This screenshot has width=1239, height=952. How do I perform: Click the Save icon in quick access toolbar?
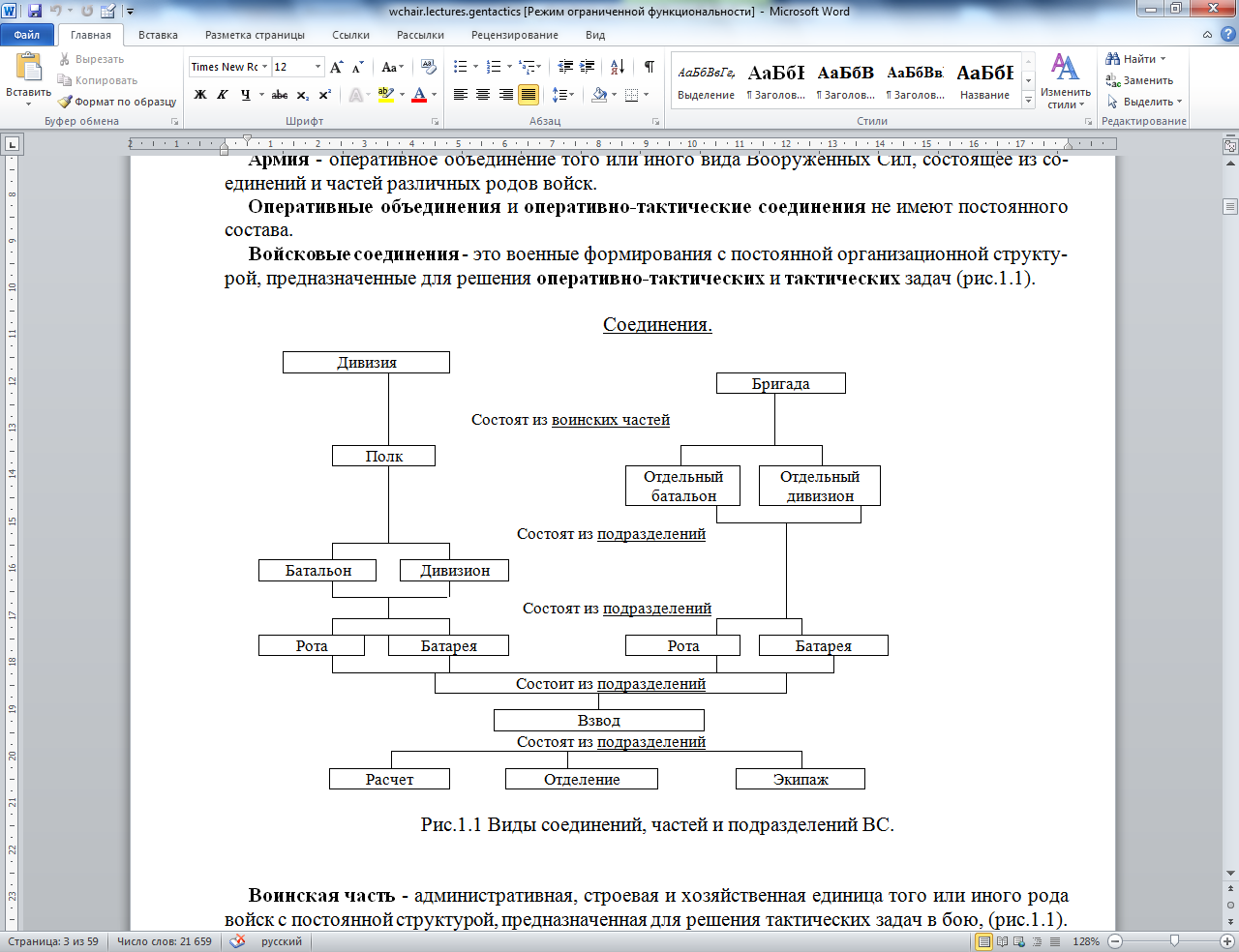[x=35, y=12]
